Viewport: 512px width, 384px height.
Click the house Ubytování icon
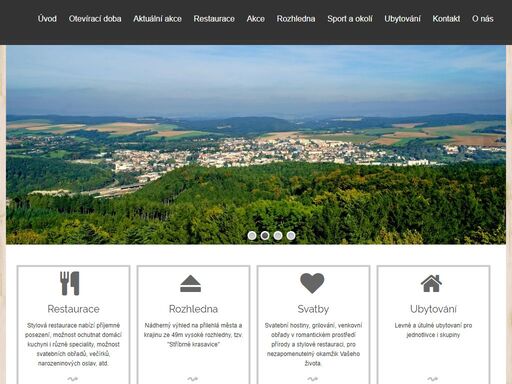(x=431, y=283)
